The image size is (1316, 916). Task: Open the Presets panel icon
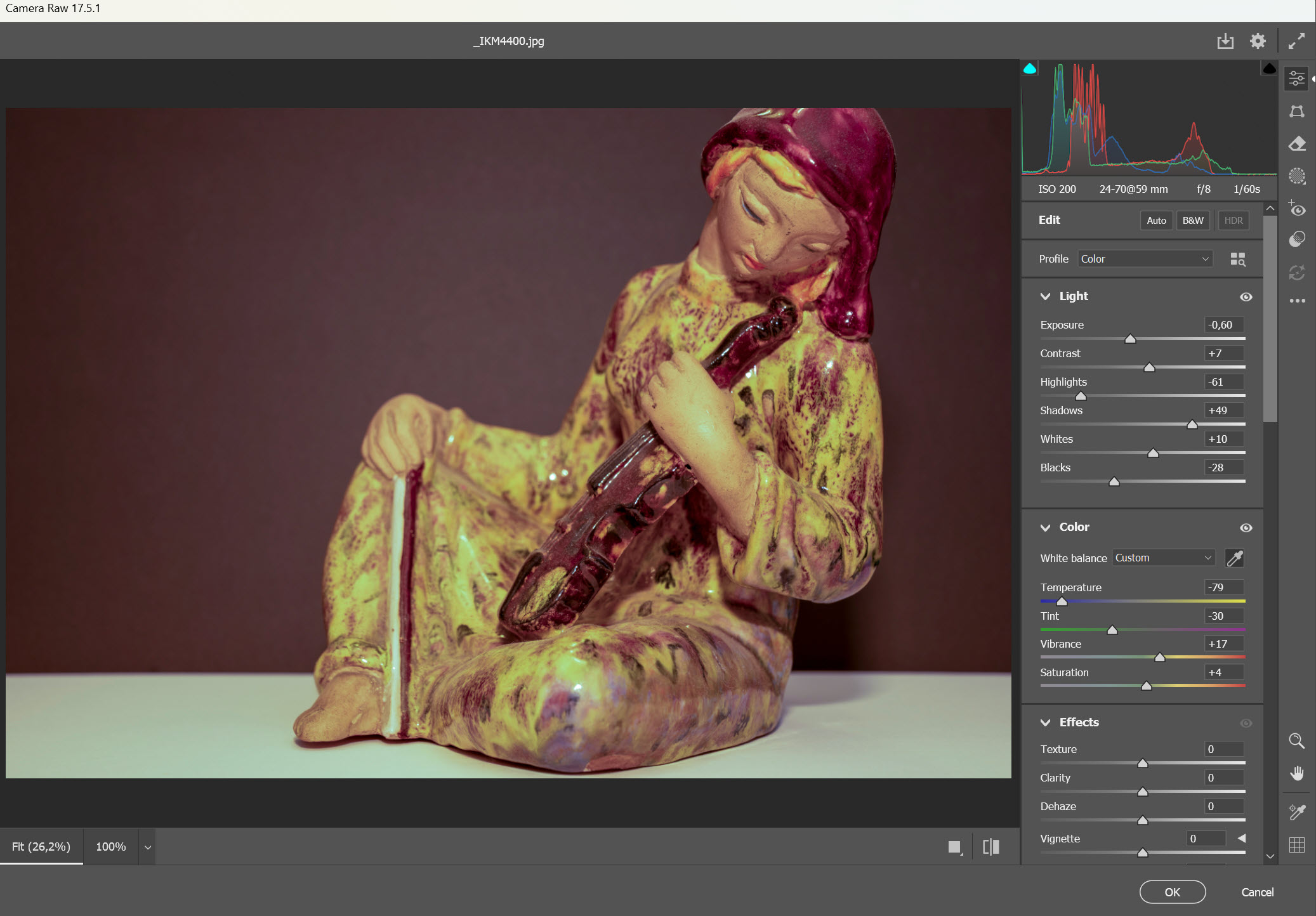pyautogui.click(x=1297, y=239)
